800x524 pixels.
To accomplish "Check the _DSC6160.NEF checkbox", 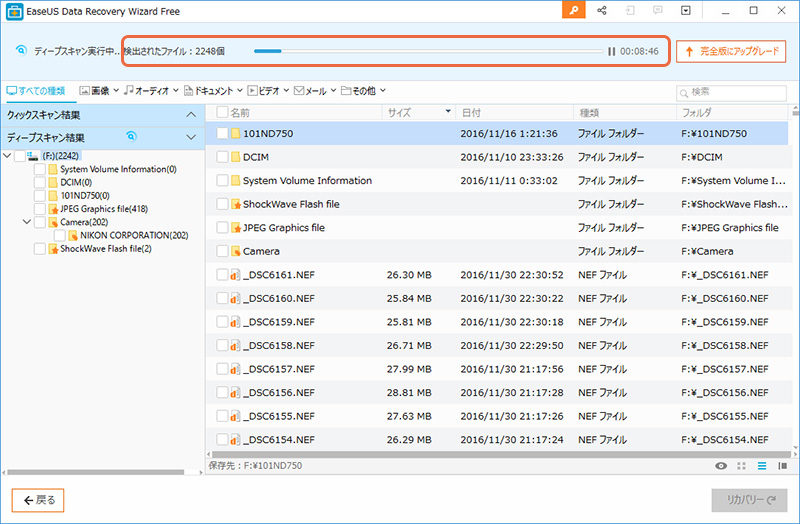I will [222, 298].
